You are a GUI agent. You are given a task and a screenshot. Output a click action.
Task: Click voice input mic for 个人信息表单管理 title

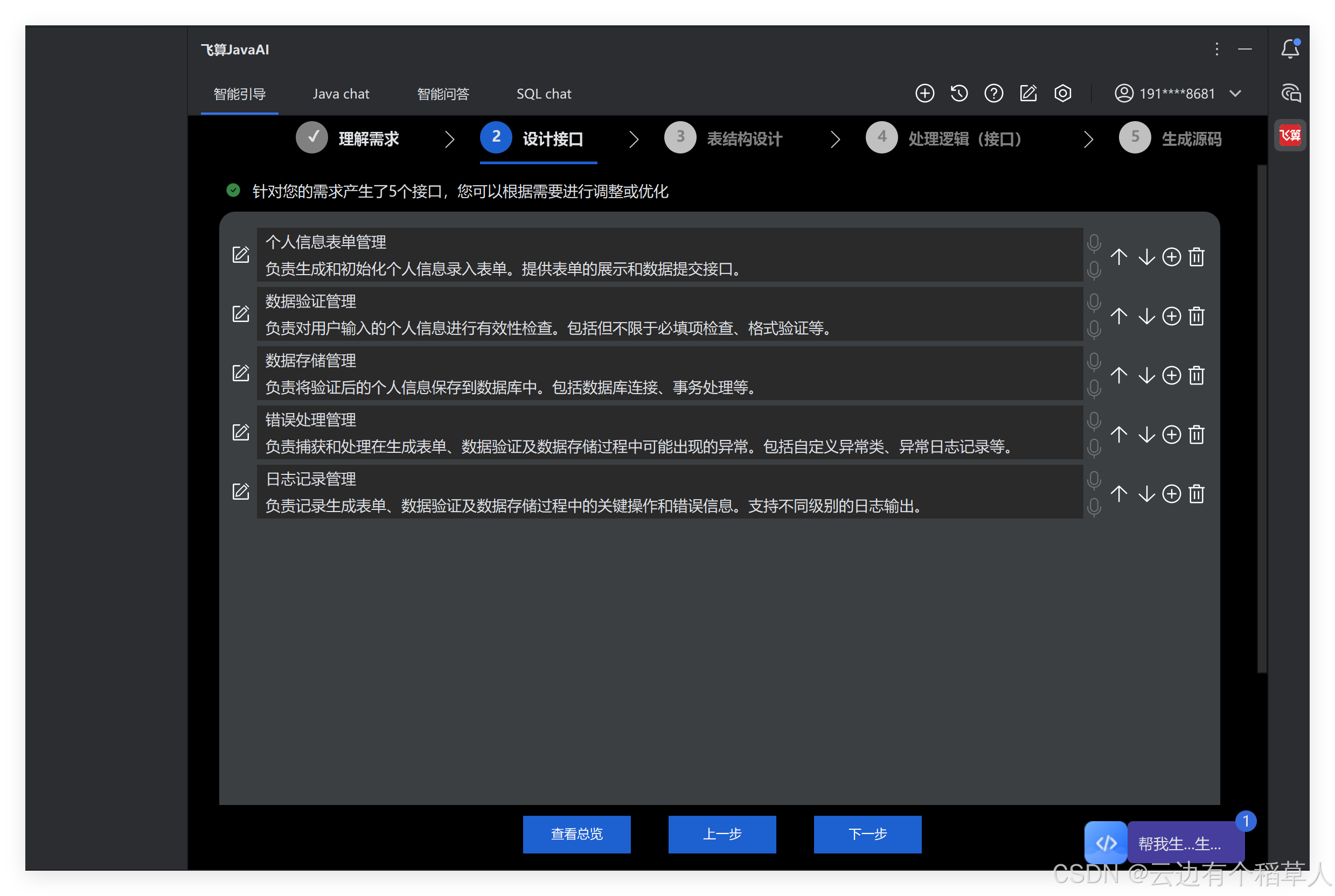click(x=1094, y=243)
